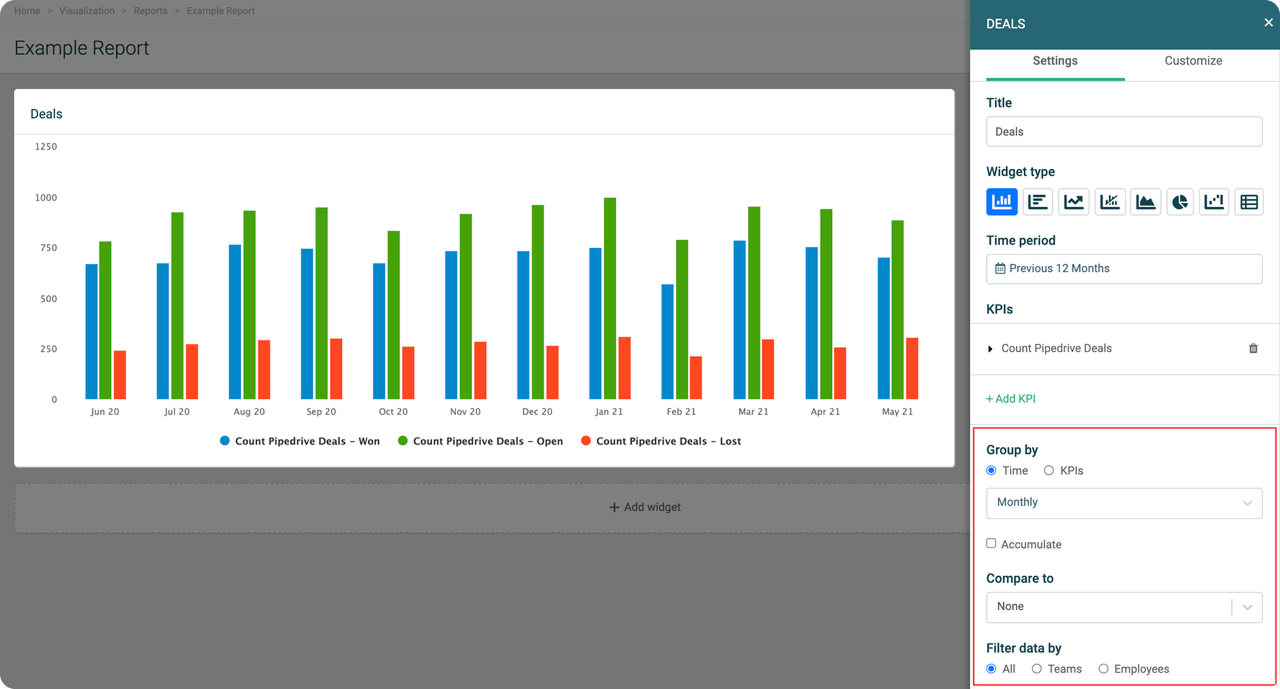The height and width of the screenshot is (689, 1280).
Task: Enable the Accumulate checkbox
Action: tap(991, 544)
